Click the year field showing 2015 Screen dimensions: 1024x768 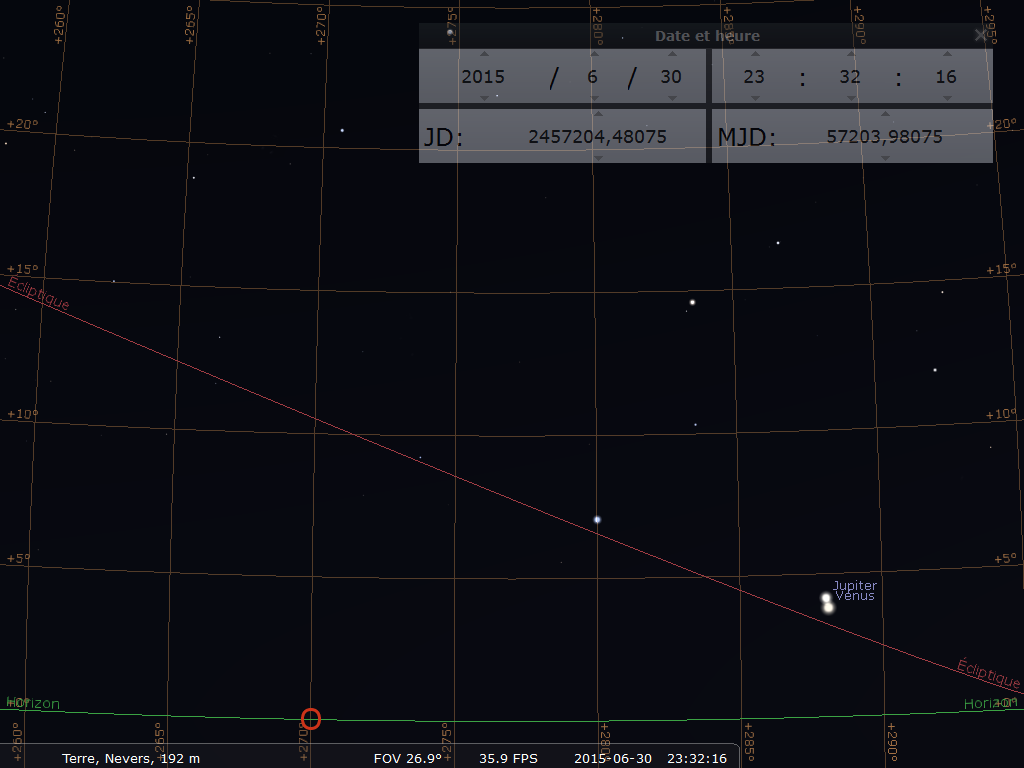tap(483, 77)
